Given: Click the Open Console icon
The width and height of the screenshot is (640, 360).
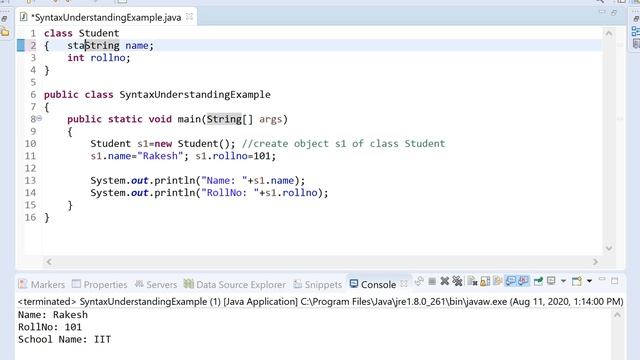Looking at the screenshot, I should tap(577, 281).
